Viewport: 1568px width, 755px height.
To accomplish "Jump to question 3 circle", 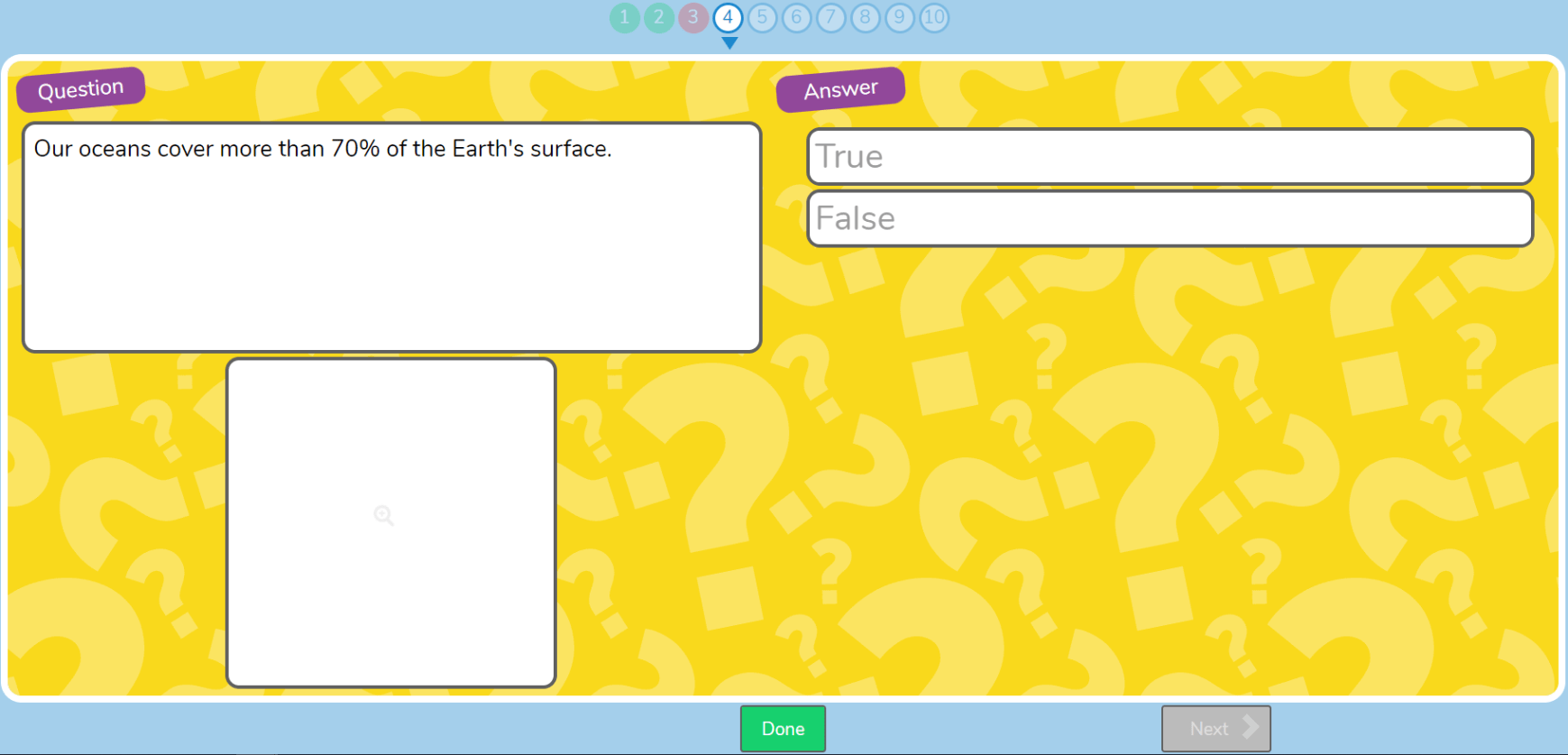I will click(693, 17).
